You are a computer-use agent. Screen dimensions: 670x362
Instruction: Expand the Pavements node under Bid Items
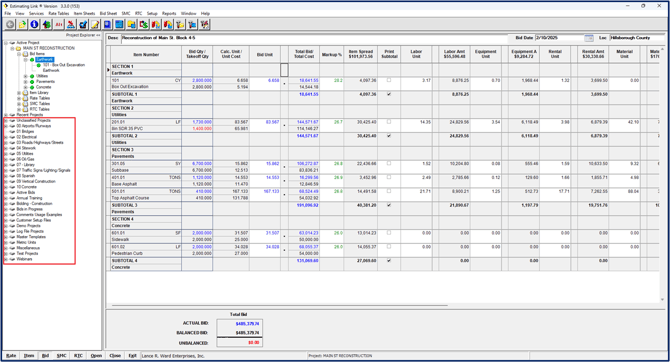26,82
